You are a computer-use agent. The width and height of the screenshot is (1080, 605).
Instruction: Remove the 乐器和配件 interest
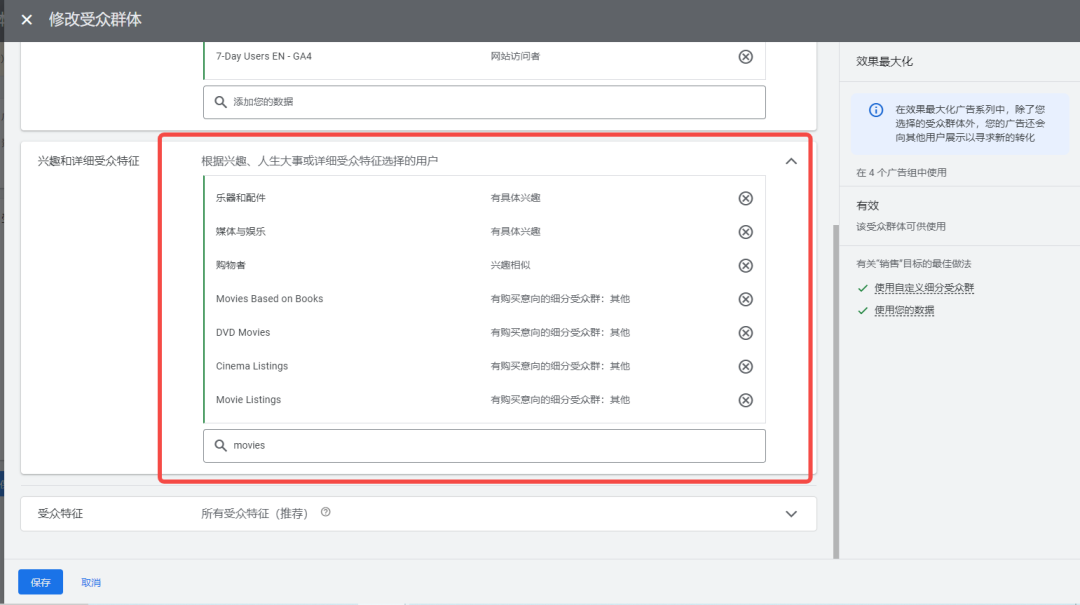coord(745,198)
